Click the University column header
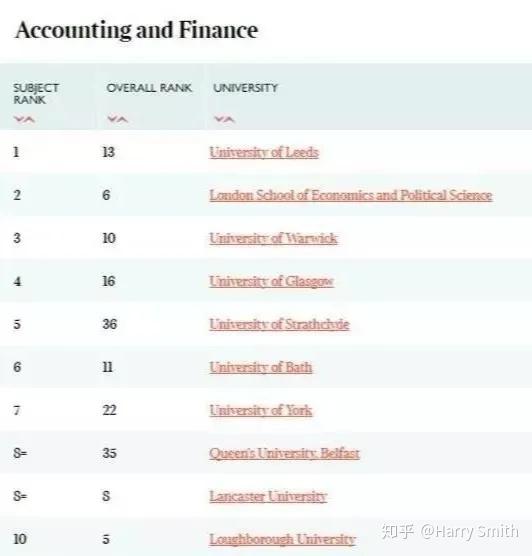The height and width of the screenshot is (556, 532). click(x=246, y=88)
